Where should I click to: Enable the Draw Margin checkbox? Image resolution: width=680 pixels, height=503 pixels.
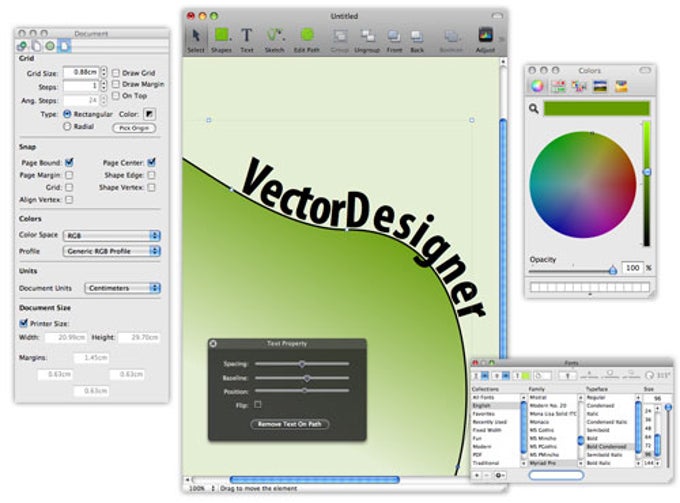[x=116, y=84]
